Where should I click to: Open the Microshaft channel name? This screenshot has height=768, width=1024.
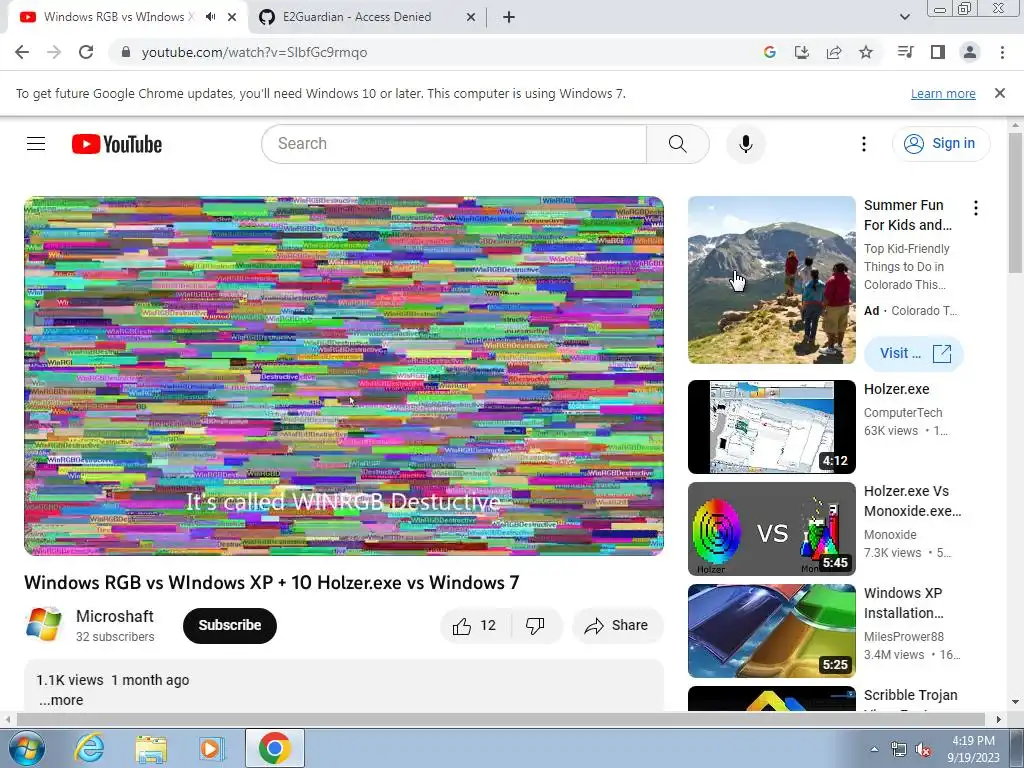click(x=114, y=616)
